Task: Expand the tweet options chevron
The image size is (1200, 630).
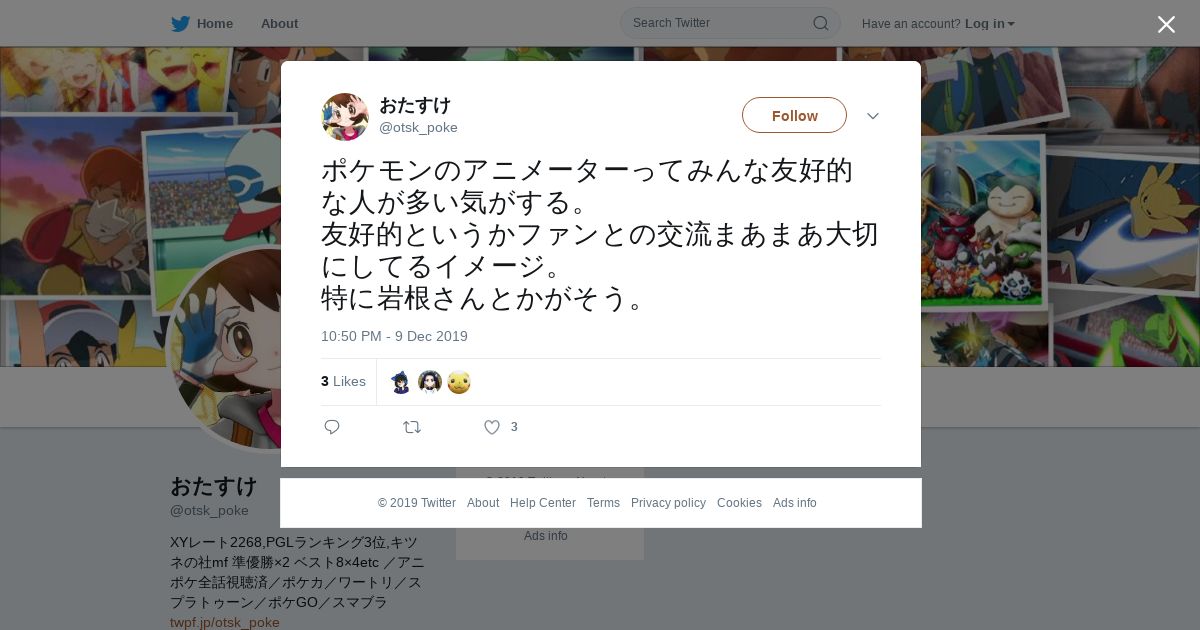Action: click(x=873, y=116)
